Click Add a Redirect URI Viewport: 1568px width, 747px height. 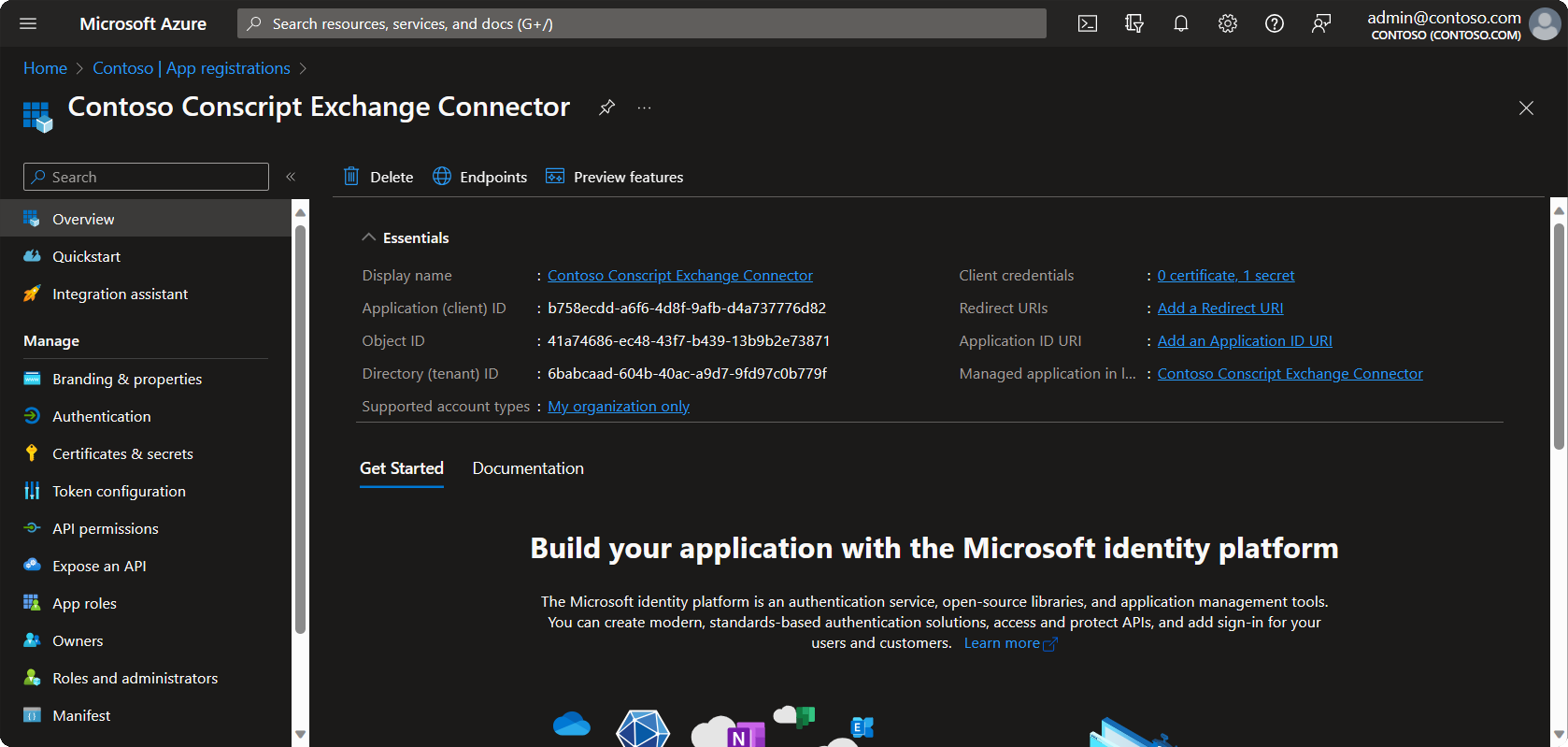click(x=1220, y=308)
